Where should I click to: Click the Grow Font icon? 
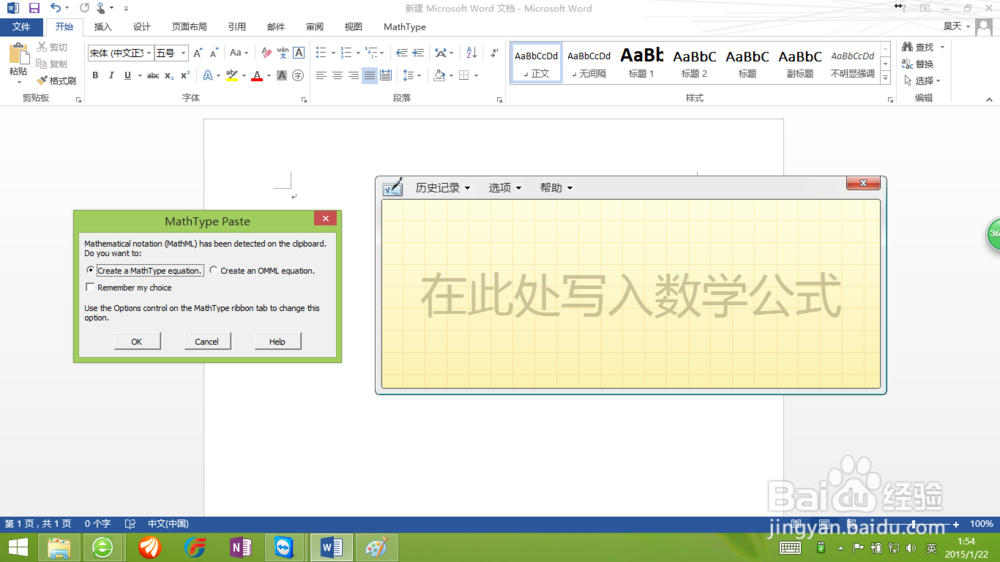pyautogui.click(x=198, y=53)
